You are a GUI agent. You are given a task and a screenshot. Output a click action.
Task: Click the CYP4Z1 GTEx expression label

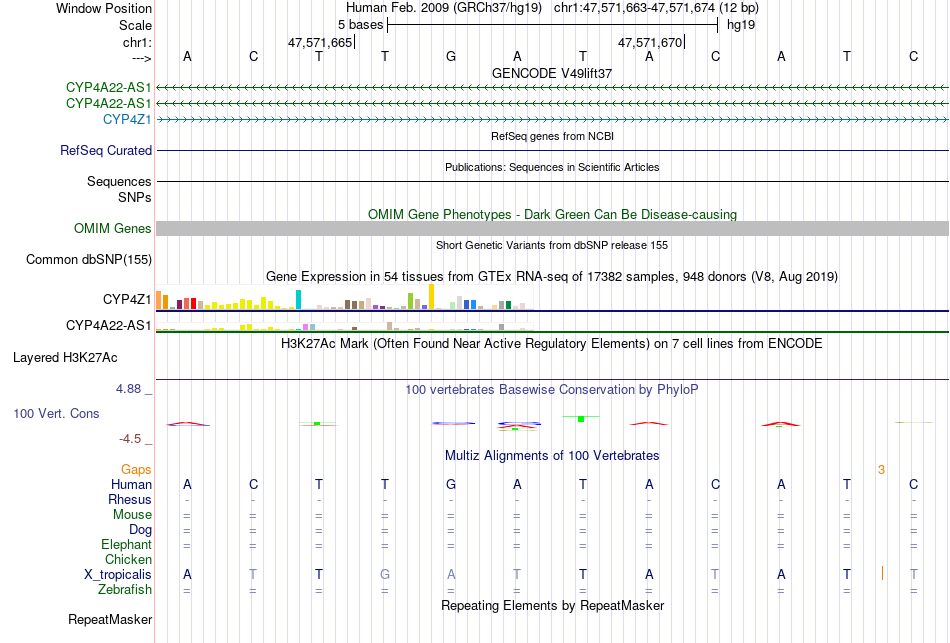click(127, 299)
